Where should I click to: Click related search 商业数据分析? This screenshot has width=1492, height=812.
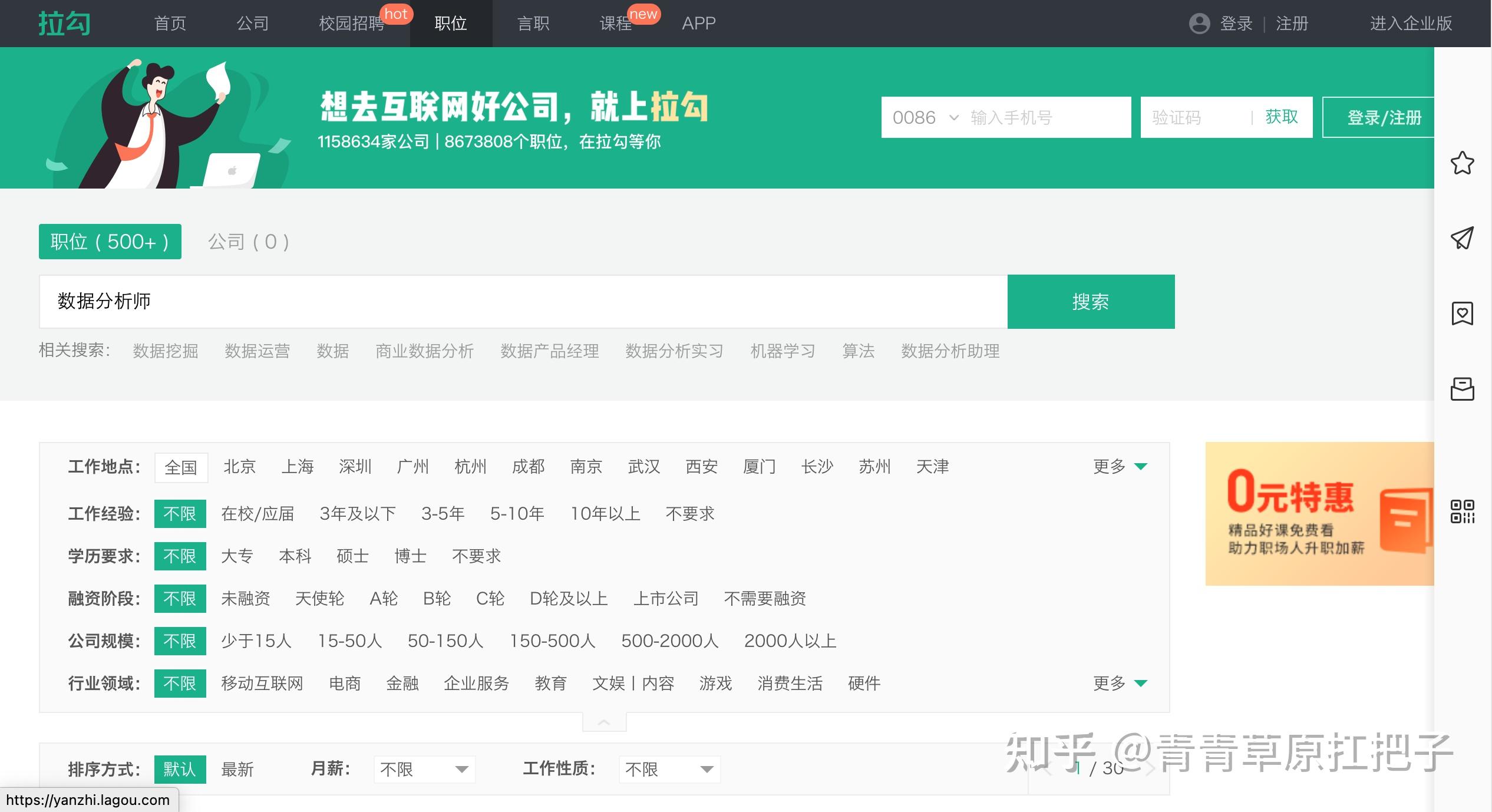pyautogui.click(x=425, y=351)
